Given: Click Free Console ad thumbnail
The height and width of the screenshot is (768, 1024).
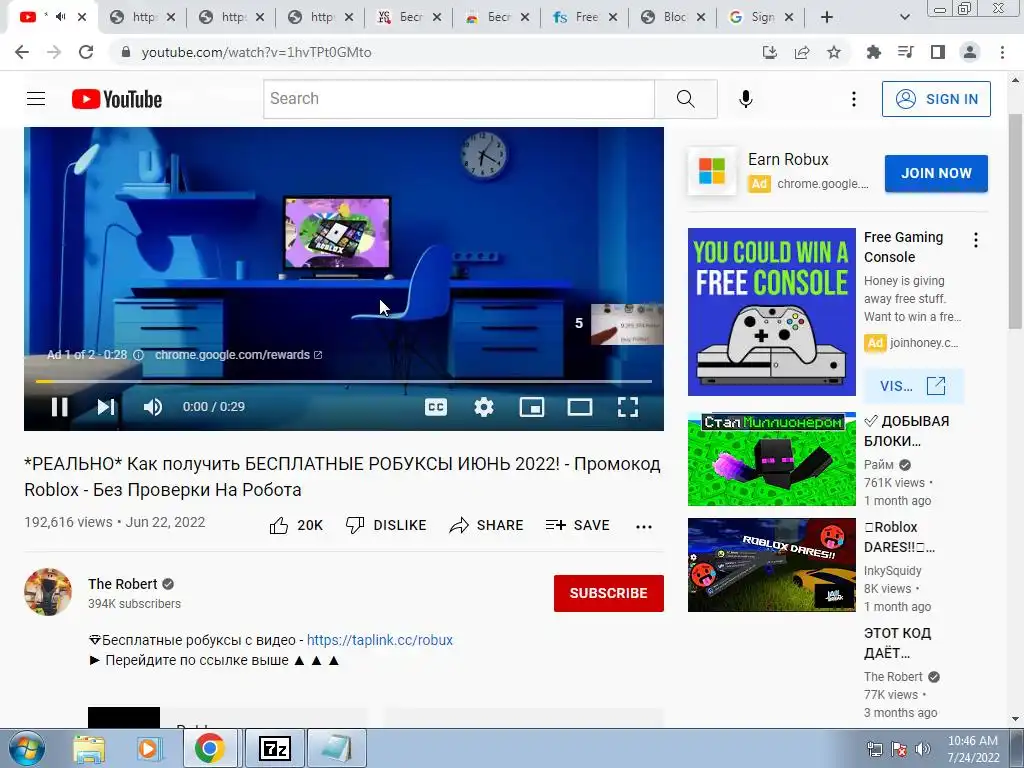Looking at the screenshot, I should (x=771, y=312).
